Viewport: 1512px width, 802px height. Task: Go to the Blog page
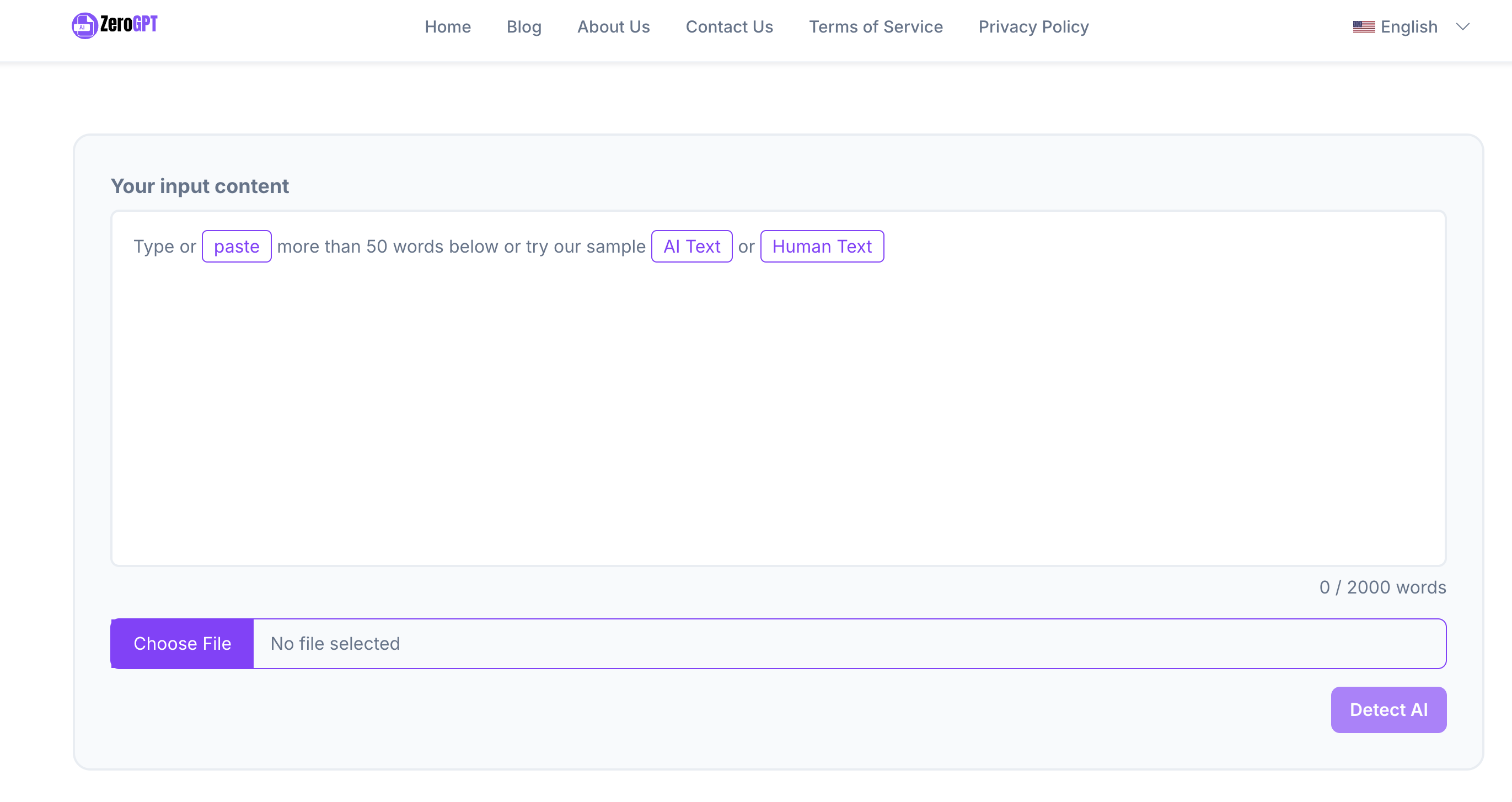524,27
